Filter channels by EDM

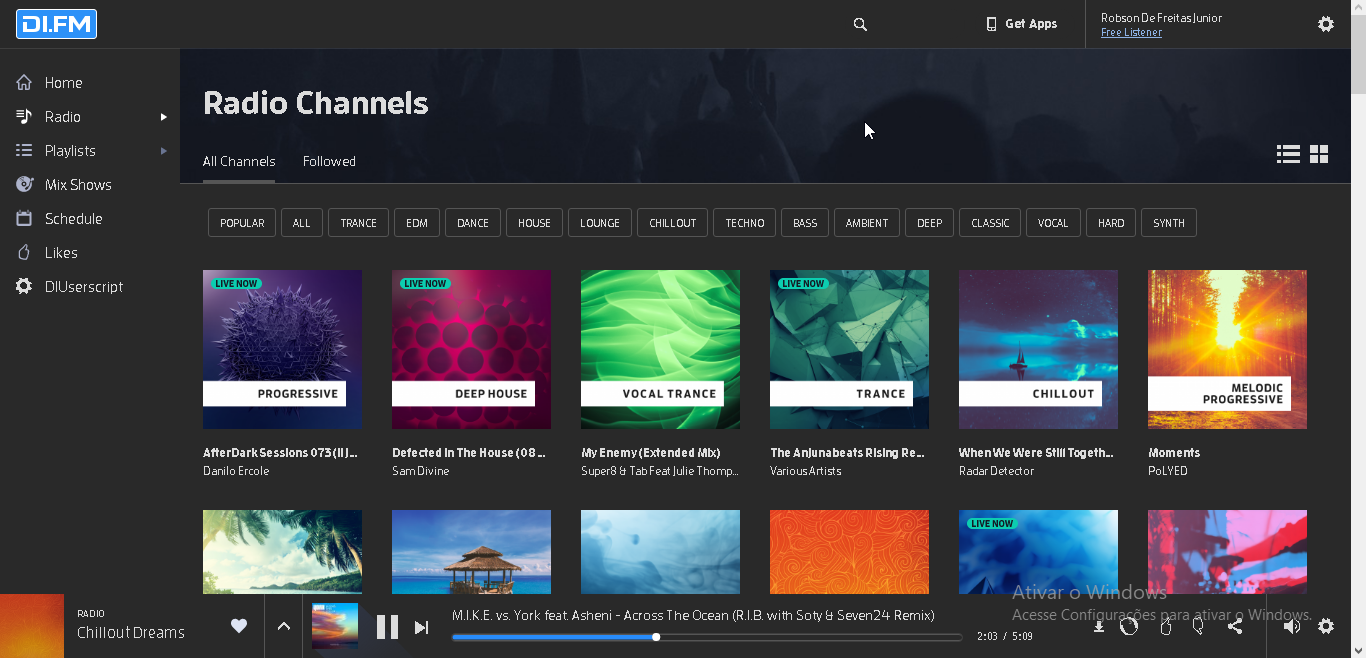coord(417,223)
